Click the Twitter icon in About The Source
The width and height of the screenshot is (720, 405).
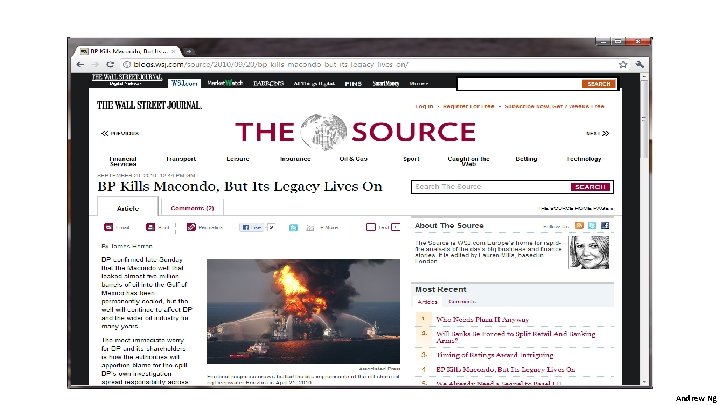(x=592, y=225)
